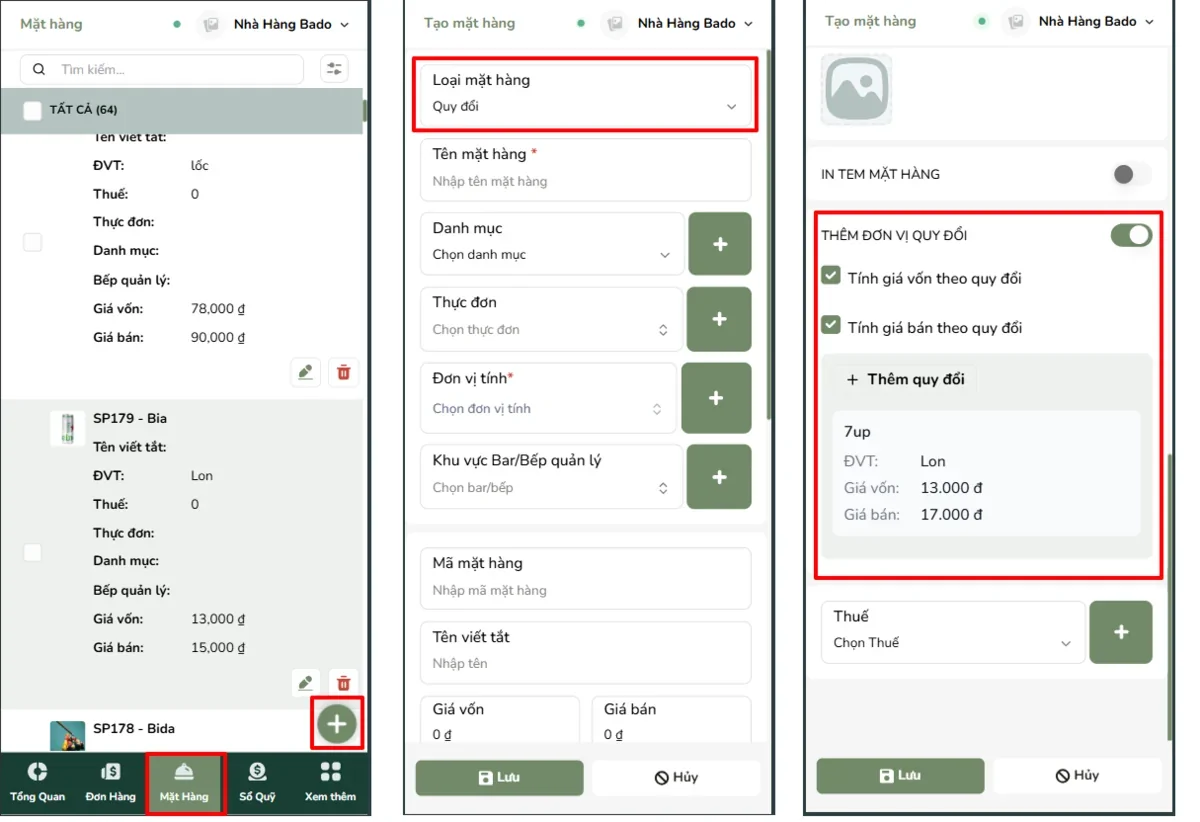Tick checkbox of SP179 - Bia row
The width and height of the screenshot is (1200, 822).
point(33,552)
